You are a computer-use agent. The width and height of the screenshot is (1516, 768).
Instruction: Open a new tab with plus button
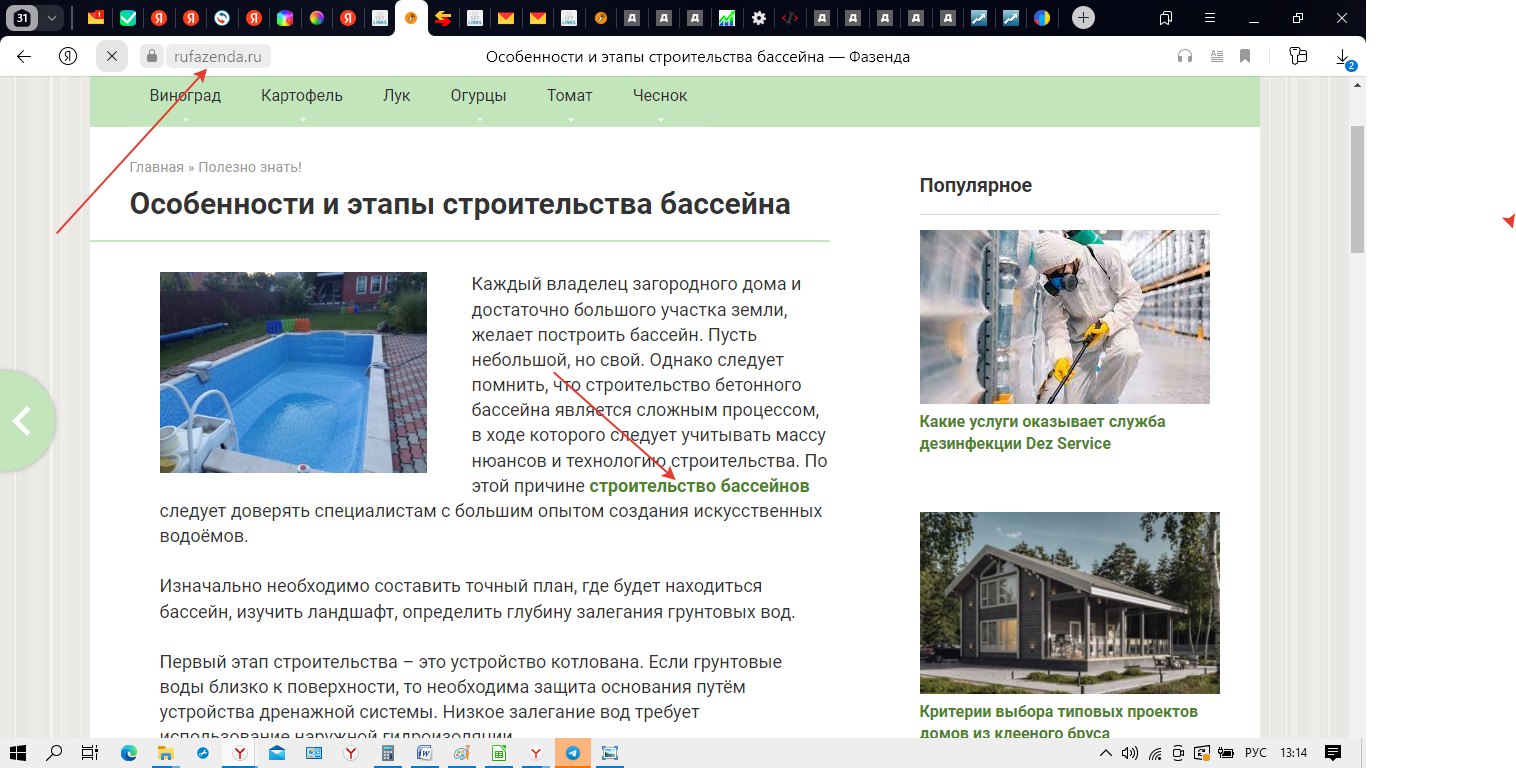[x=1083, y=18]
